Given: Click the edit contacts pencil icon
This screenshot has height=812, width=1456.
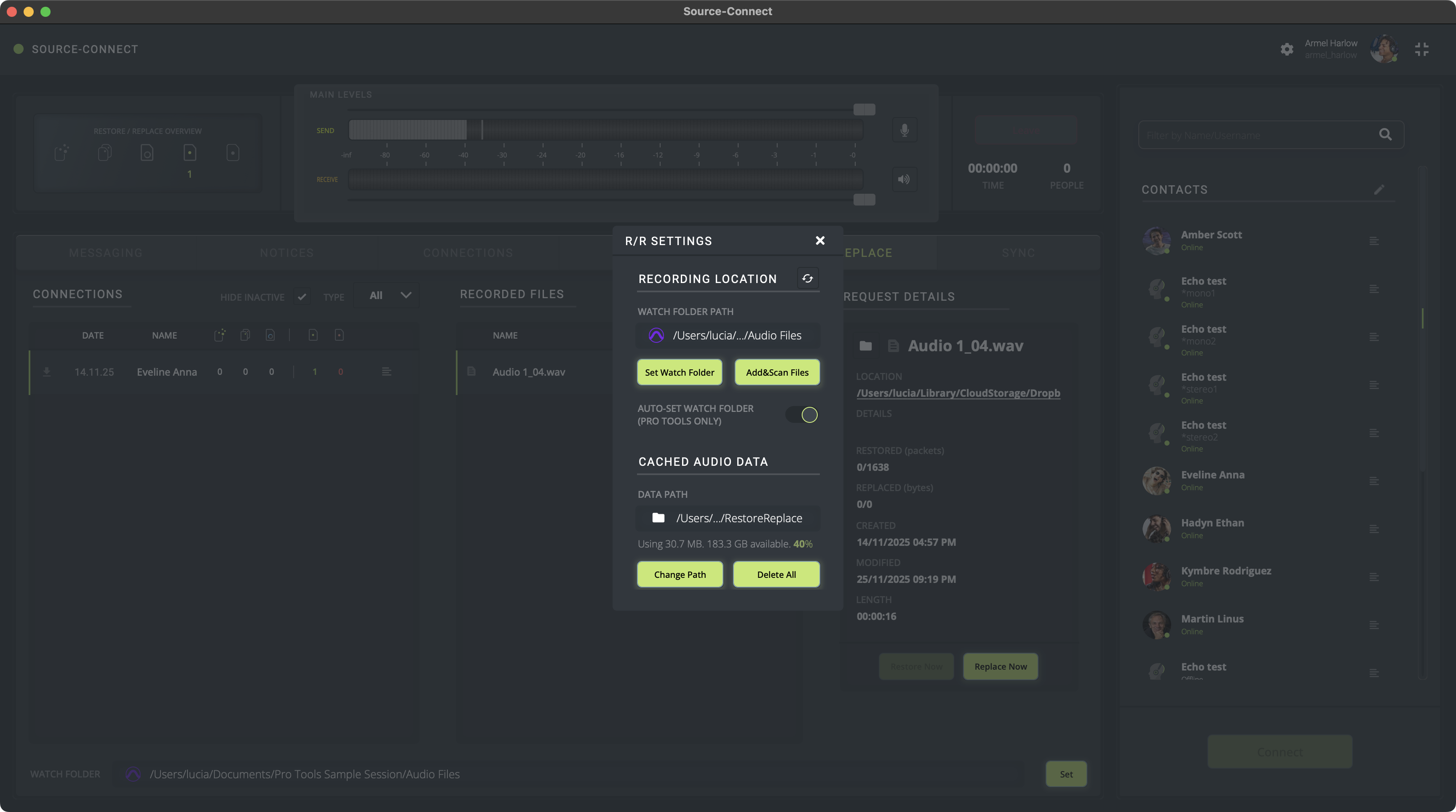Looking at the screenshot, I should click(1379, 189).
